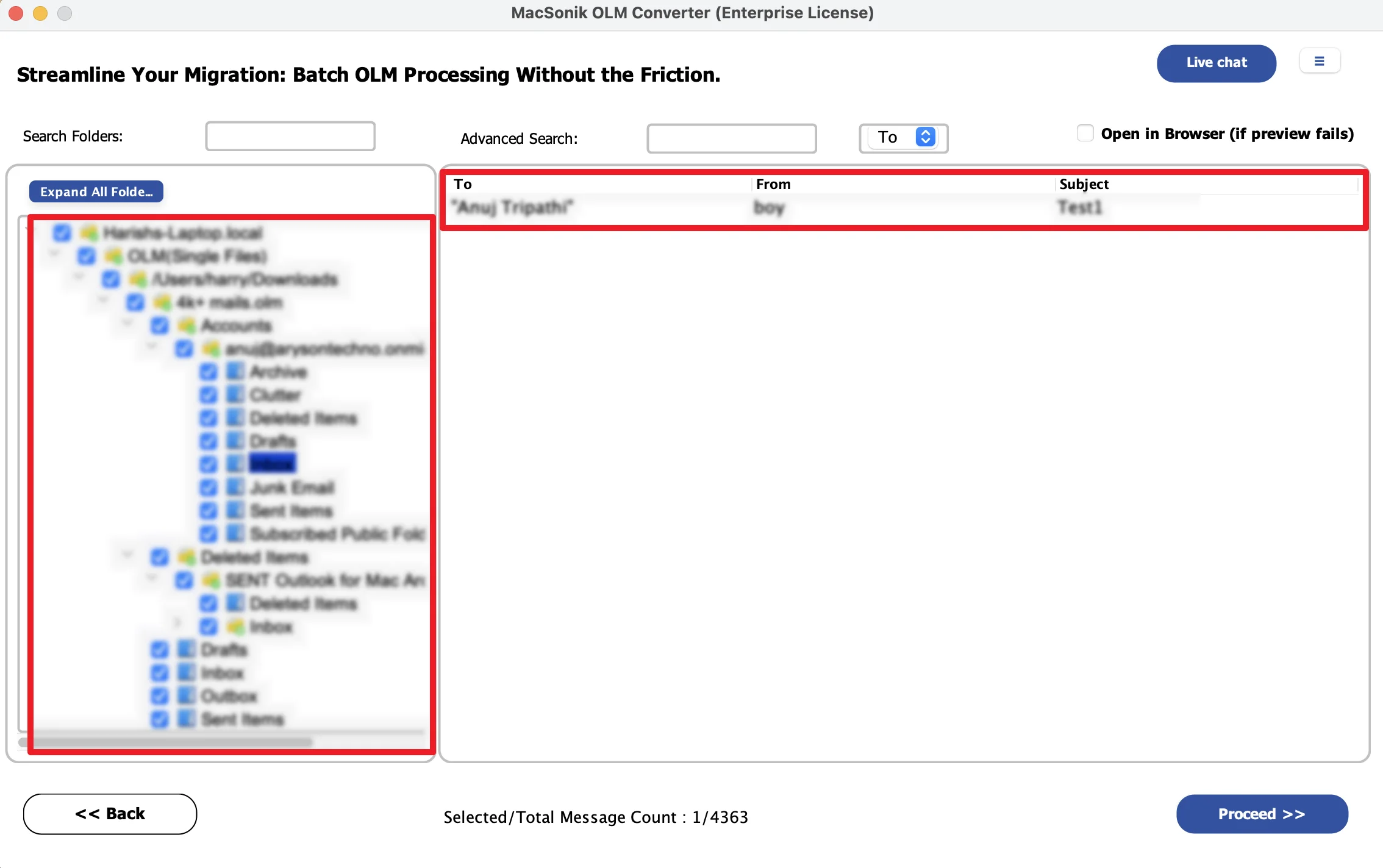Click the Search Folders input field
Image resolution: width=1383 pixels, height=868 pixels.
pos(290,136)
